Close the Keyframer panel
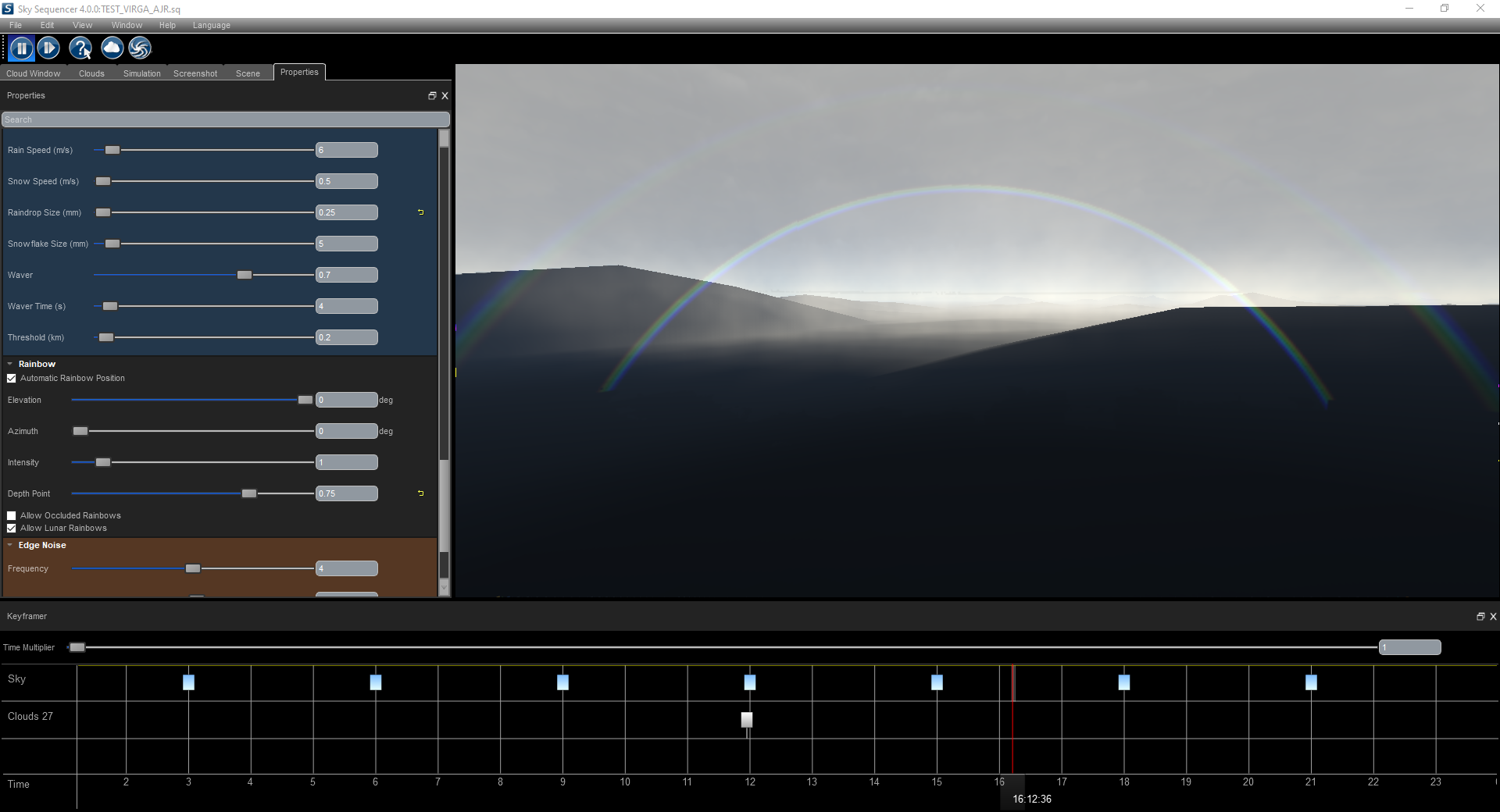The width and height of the screenshot is (1500, 812). pos(1493,616)
